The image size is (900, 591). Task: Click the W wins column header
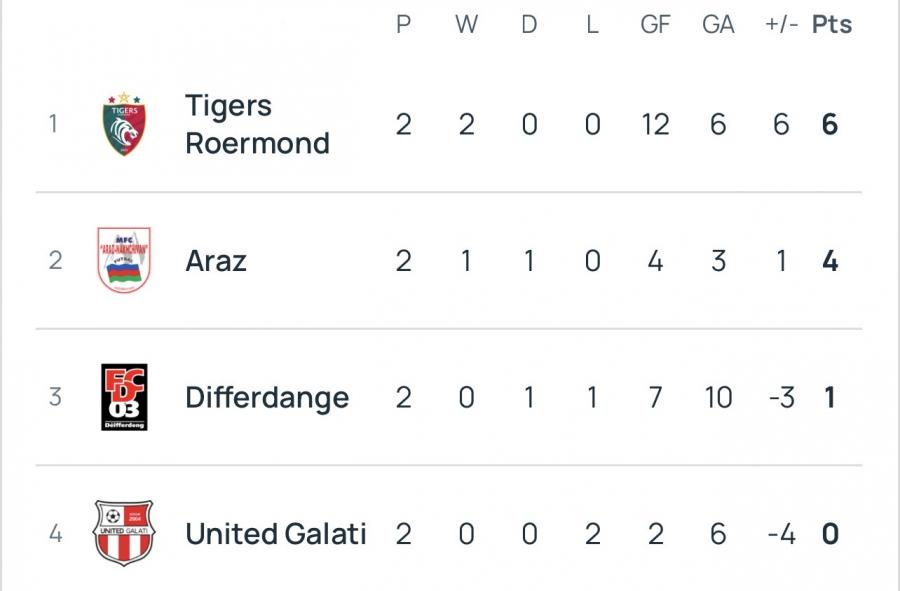pyautogui.click(x=466, y=25)
